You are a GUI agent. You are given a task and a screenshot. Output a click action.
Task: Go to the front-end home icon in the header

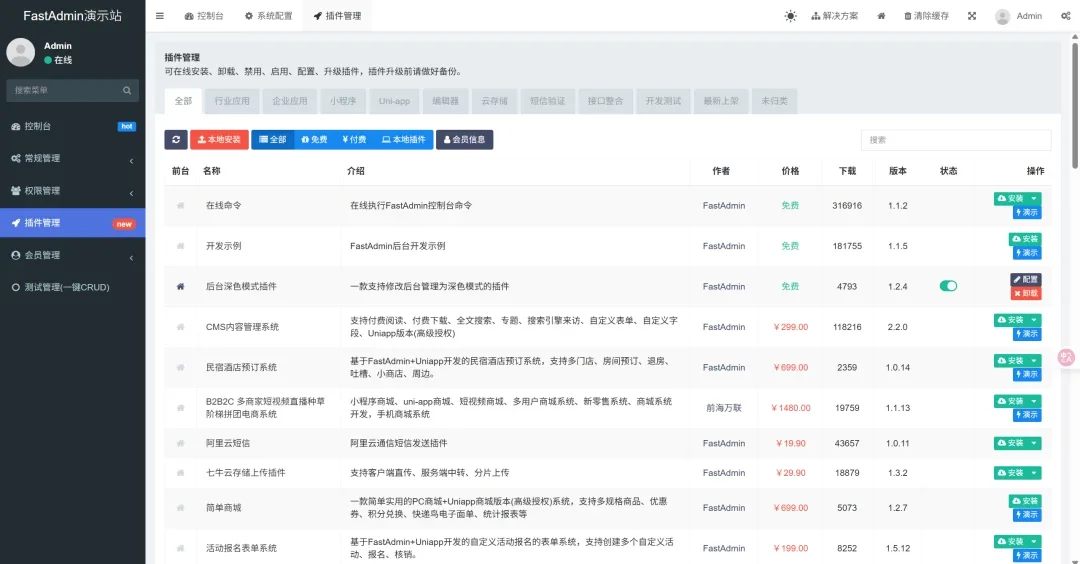point(881,16)
